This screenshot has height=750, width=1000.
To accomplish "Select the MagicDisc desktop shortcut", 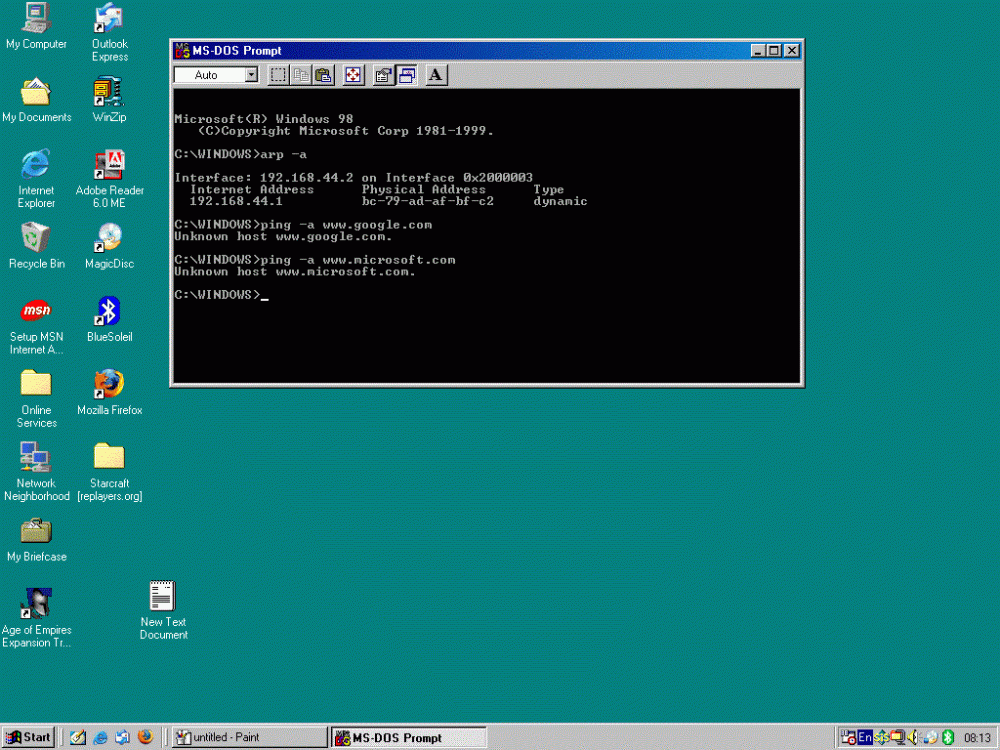I will [x=109, y=246].
